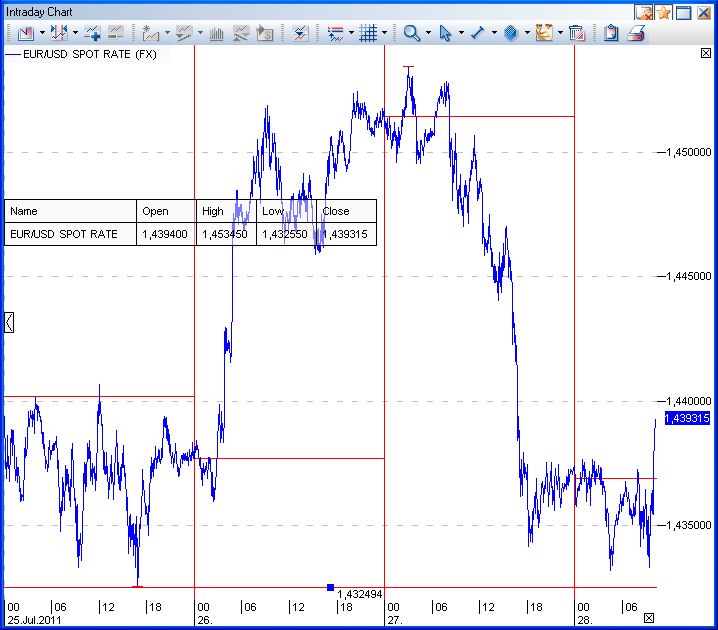Click the 28. date label on time axis
Image resolution: width=718 pixels, height=630 pixels.
[584, 620]
